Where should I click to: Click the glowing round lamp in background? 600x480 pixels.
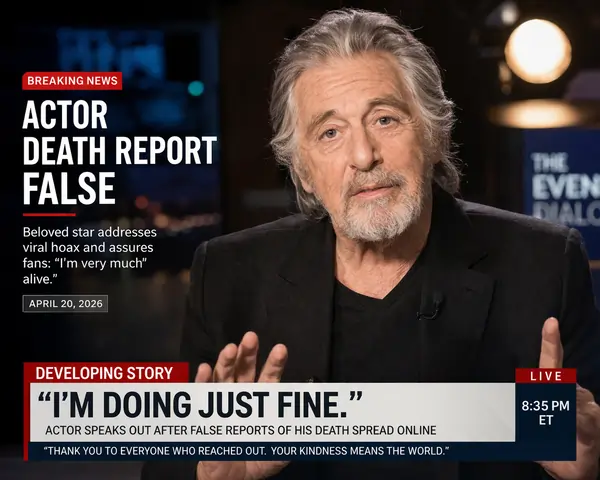pos(537,52)
